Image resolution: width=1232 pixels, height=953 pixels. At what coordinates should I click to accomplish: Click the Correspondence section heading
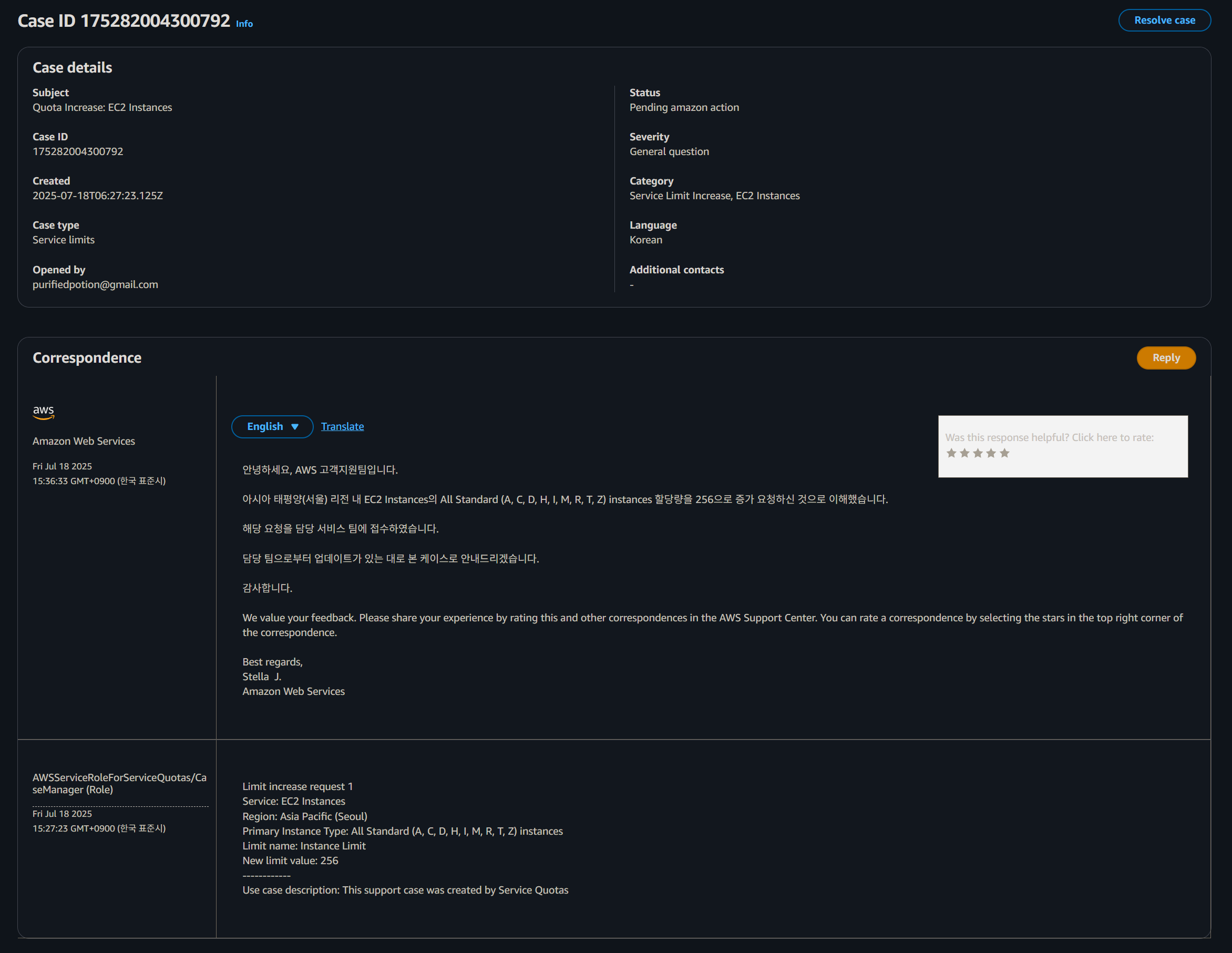[x=87, y=358]
